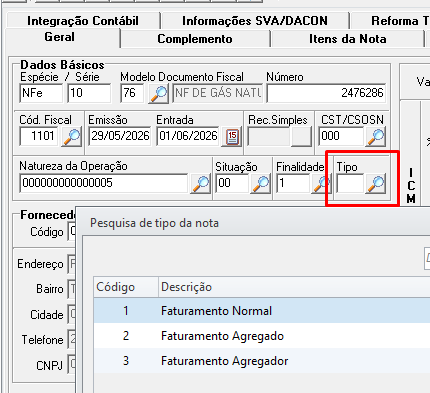Click the empty Tipo field

pyautogui.click(x=350, y=183)
